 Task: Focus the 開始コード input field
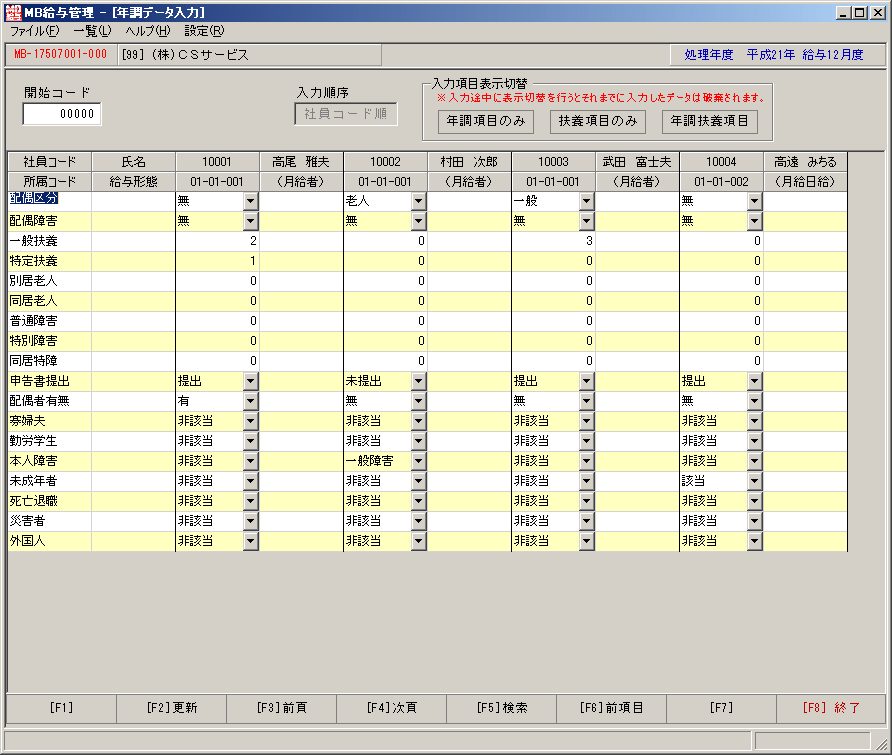tap(62, 114)
